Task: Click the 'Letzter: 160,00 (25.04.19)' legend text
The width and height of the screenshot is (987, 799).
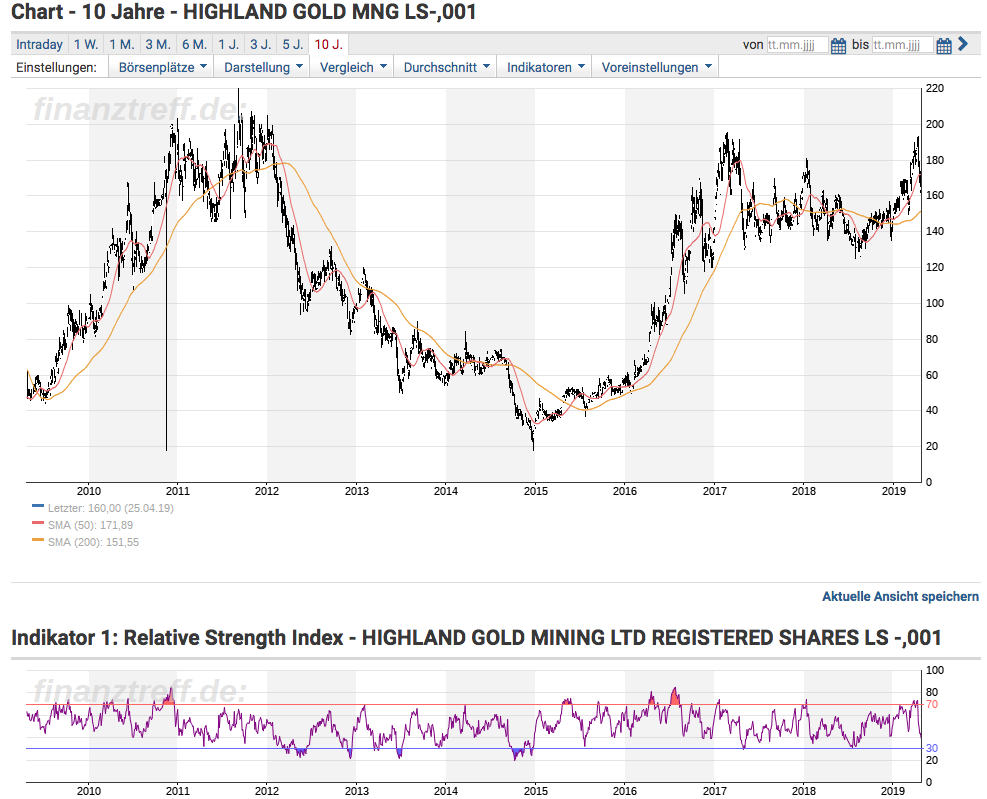Action: (111, 508)
